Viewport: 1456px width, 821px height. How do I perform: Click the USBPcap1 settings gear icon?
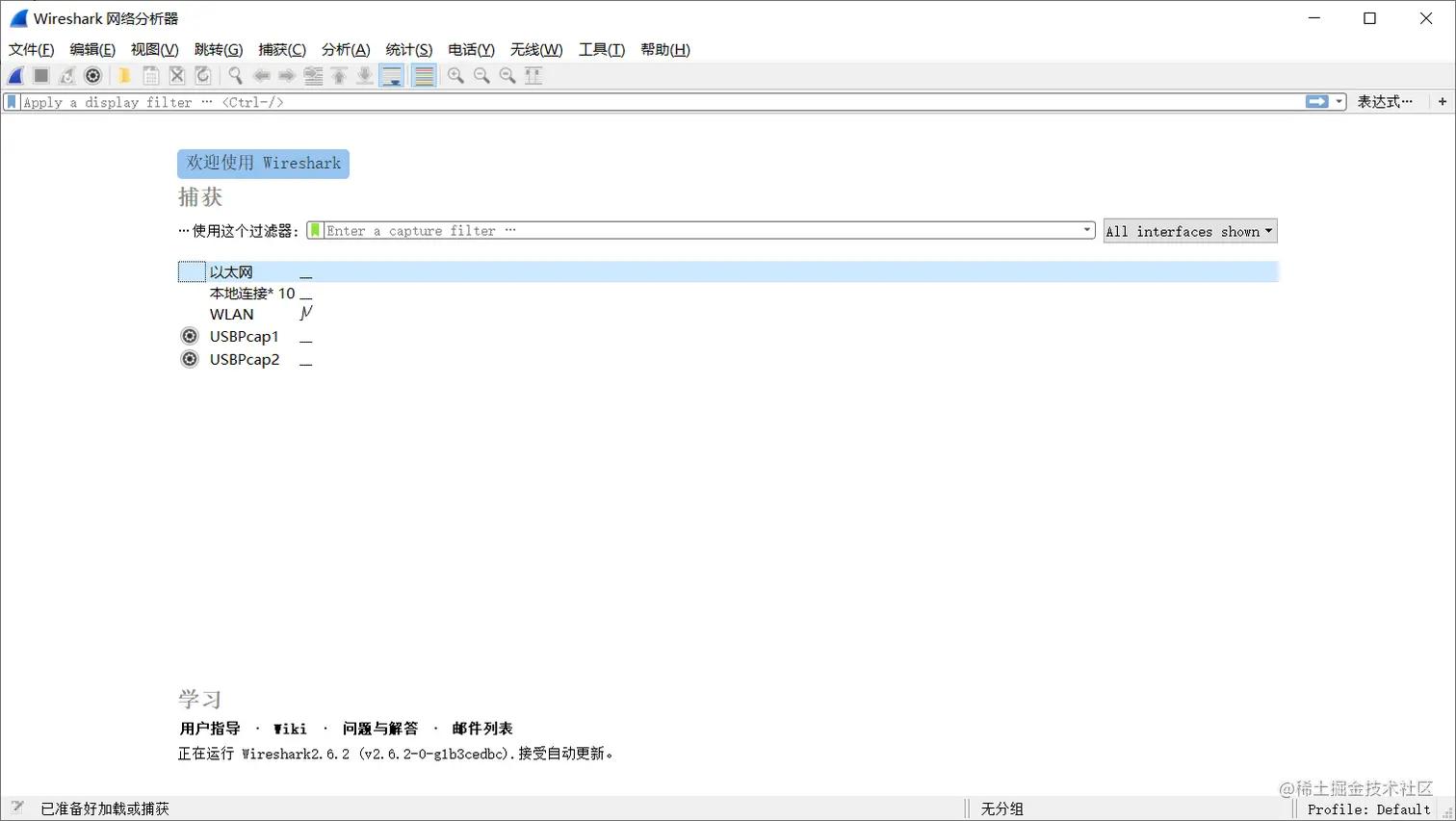point(190,336)
